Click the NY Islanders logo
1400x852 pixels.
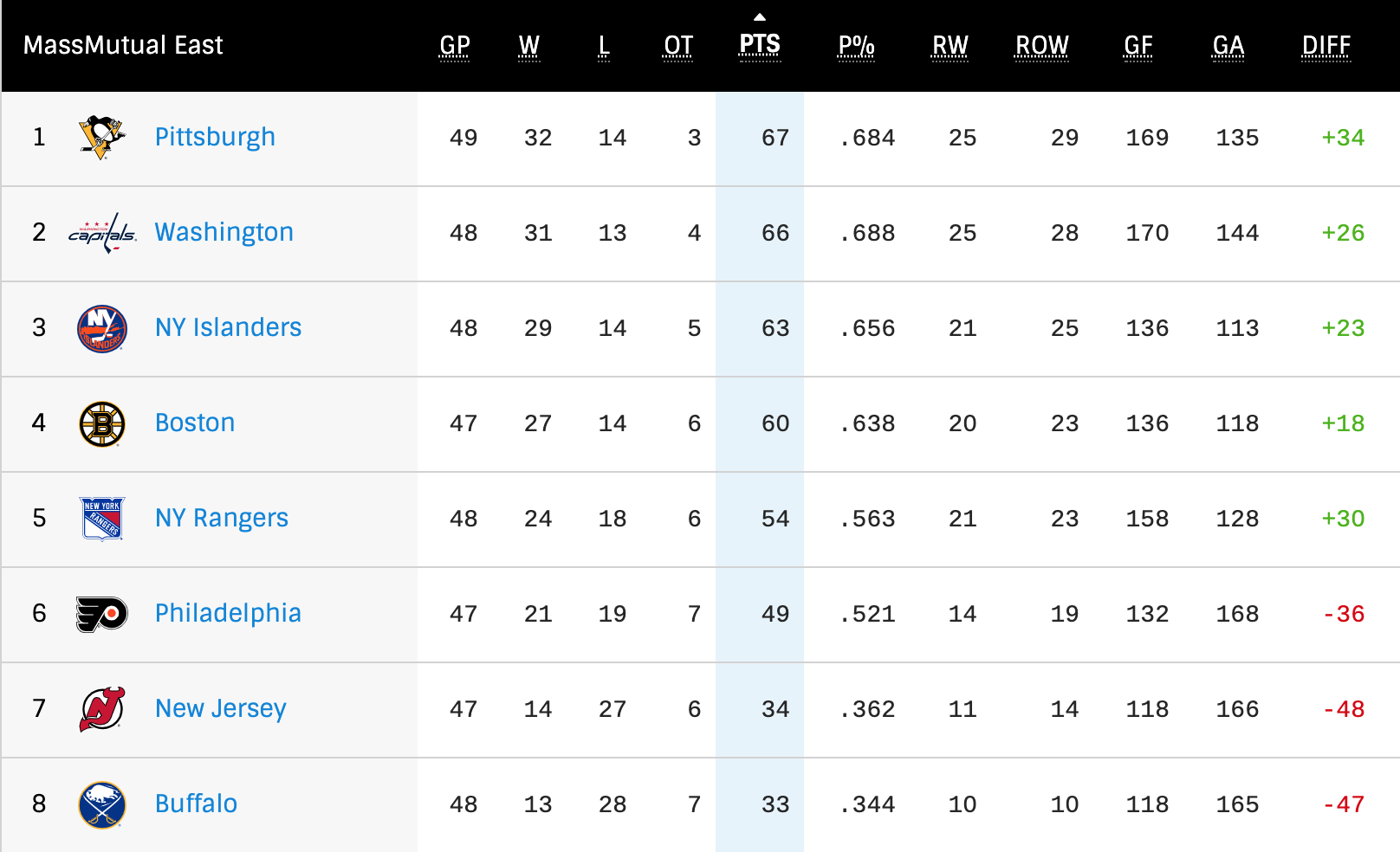point(102,328)
